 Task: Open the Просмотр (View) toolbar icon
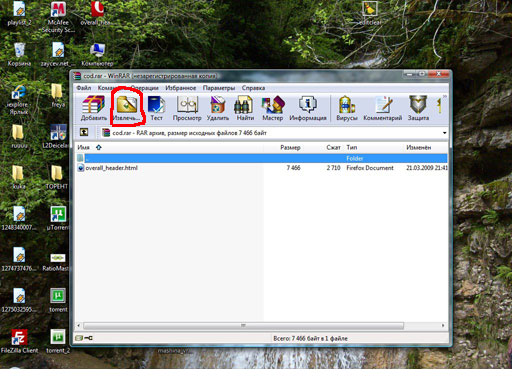(187, 108)
